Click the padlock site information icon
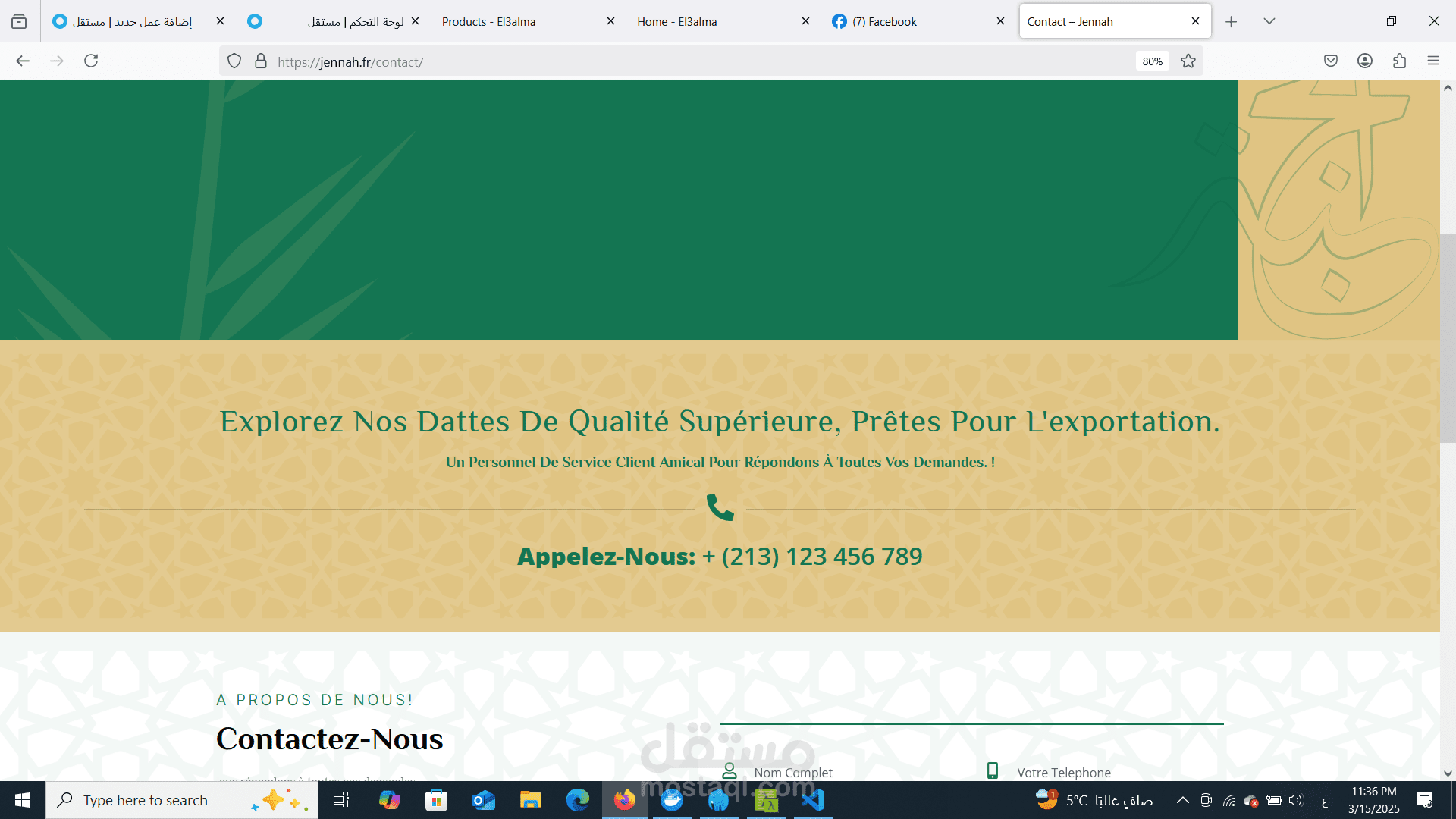 click(261, 61)
